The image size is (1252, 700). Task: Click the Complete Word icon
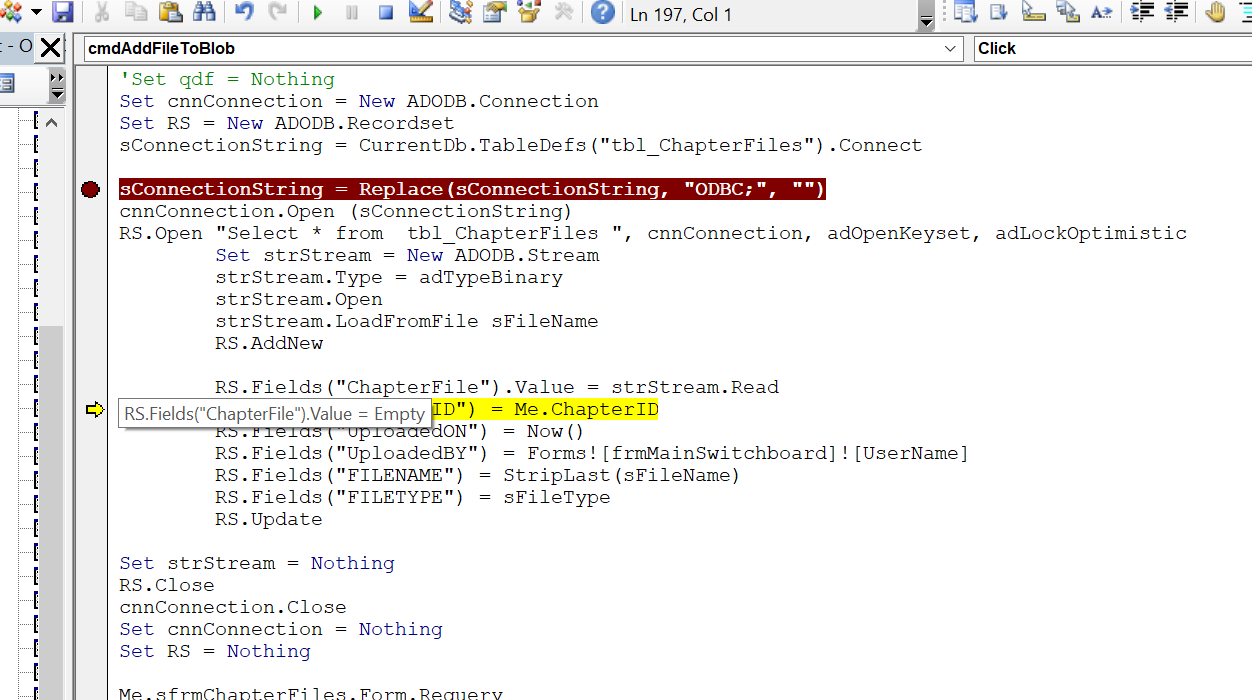click(1101, 13)
